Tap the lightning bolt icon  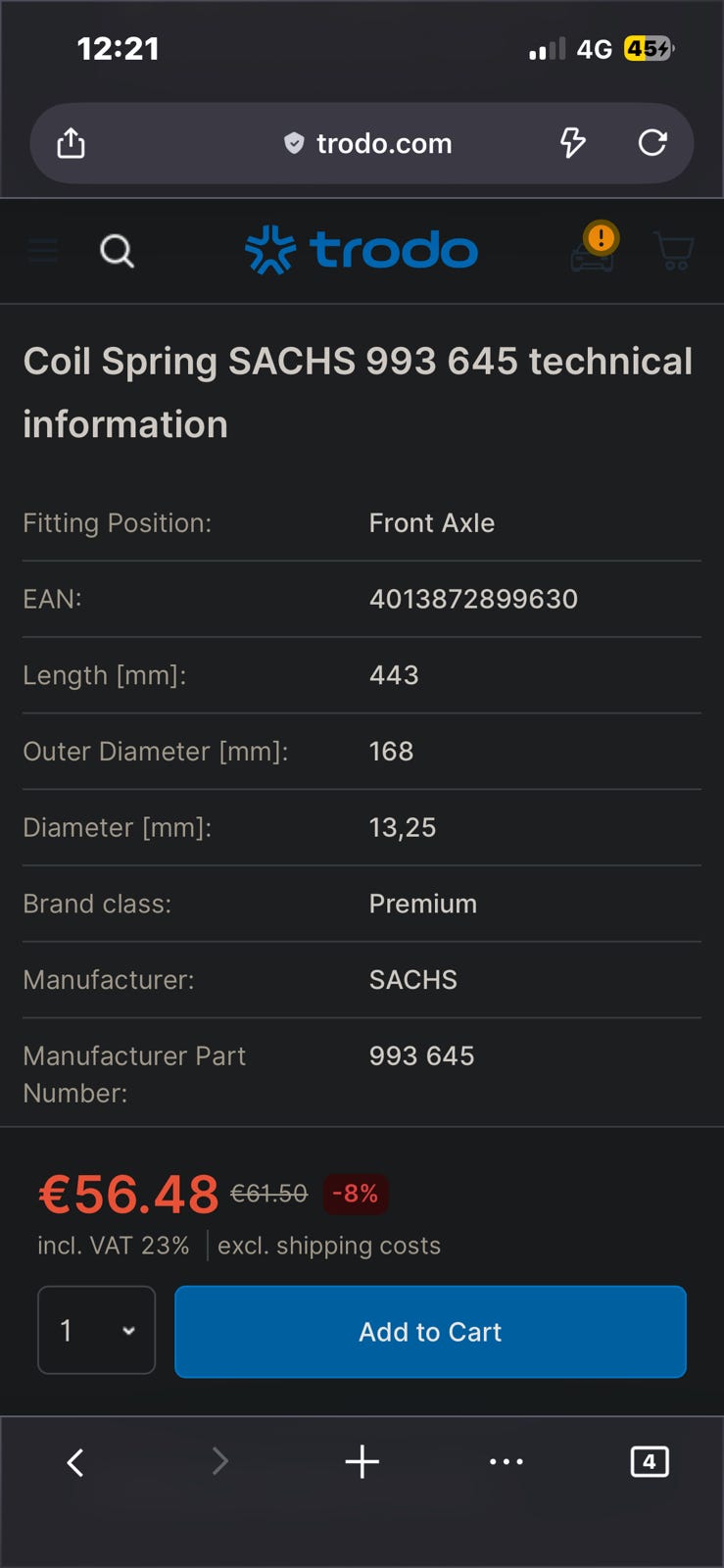572,143
